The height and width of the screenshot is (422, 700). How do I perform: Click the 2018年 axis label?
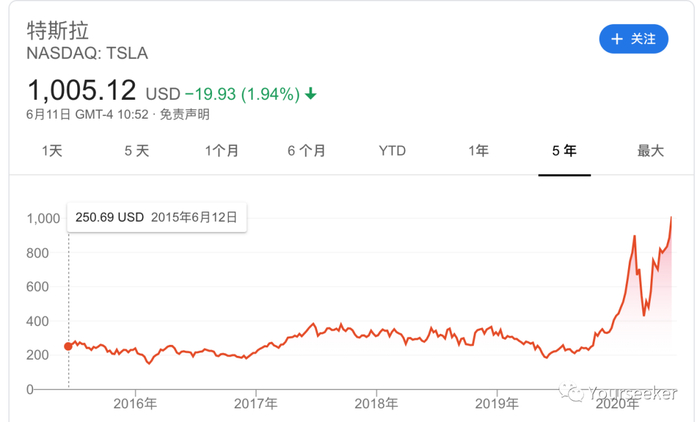click(x=377, y=404)
